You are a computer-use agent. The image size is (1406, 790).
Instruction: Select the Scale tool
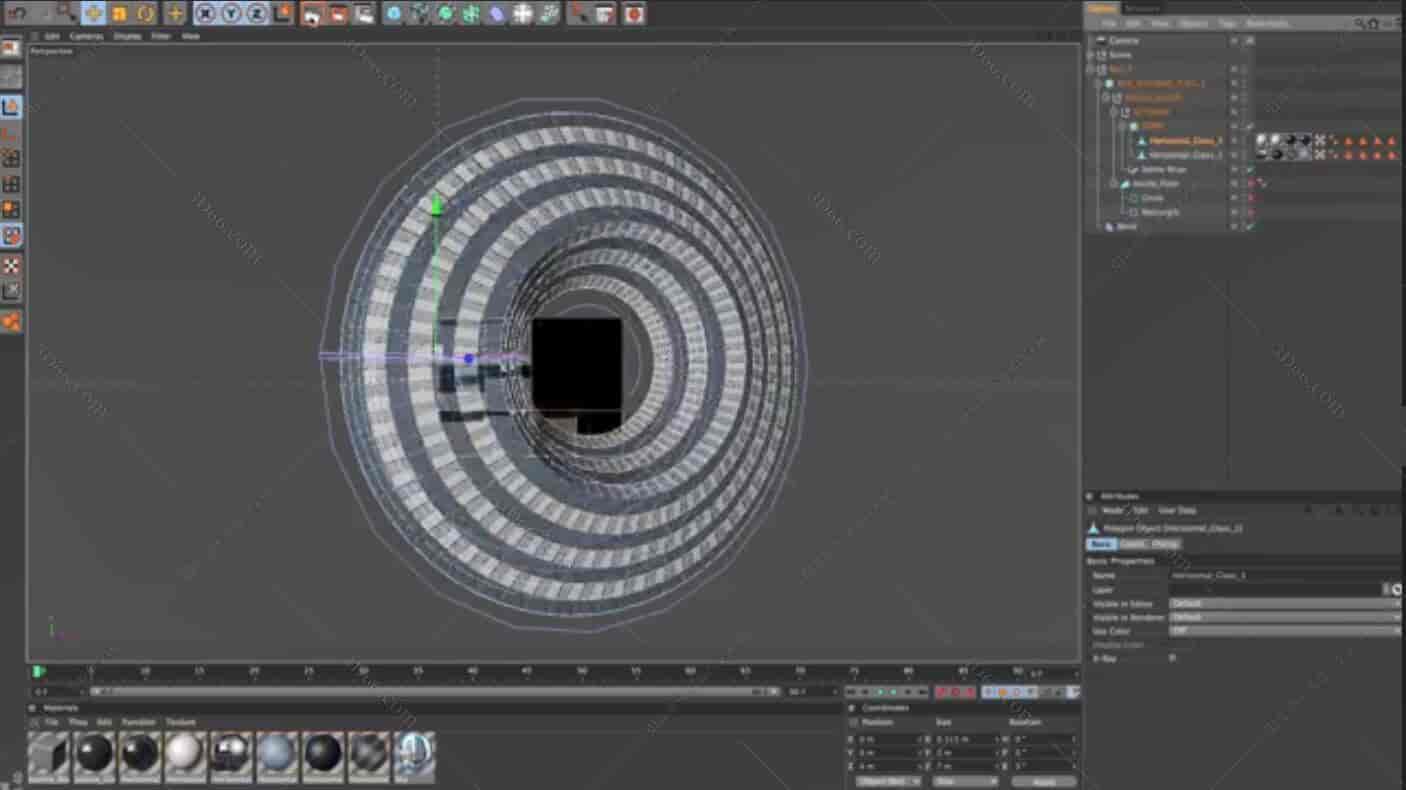[118, 14]
